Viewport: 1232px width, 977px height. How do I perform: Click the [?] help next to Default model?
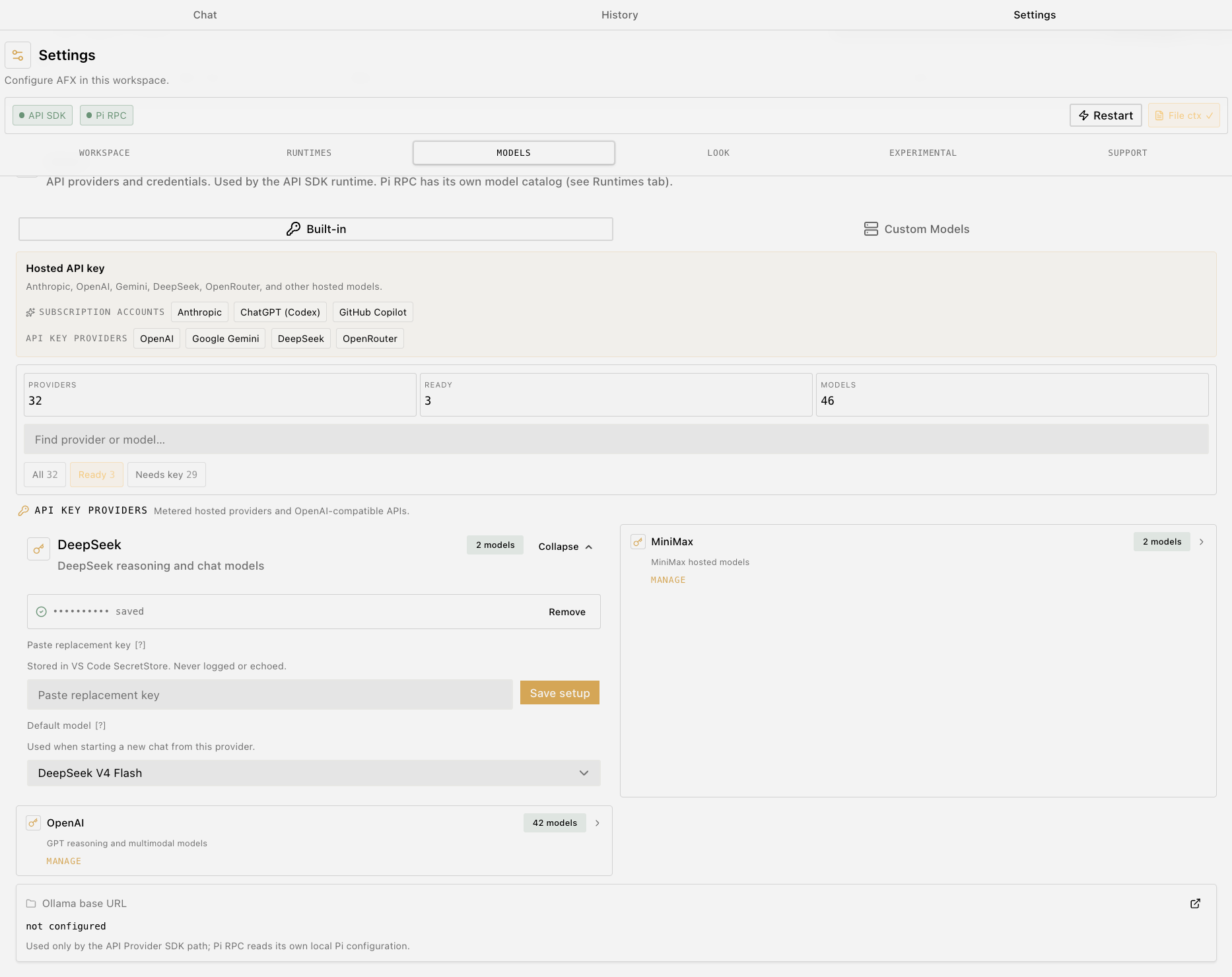tap(100, 725)
